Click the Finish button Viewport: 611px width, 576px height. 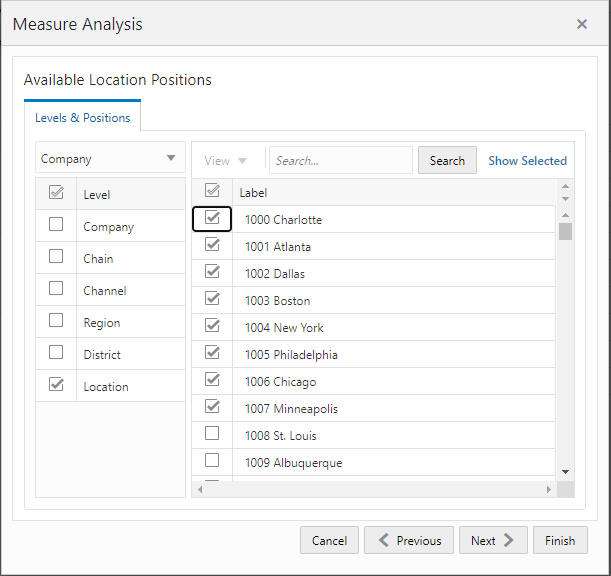point(560,540)
